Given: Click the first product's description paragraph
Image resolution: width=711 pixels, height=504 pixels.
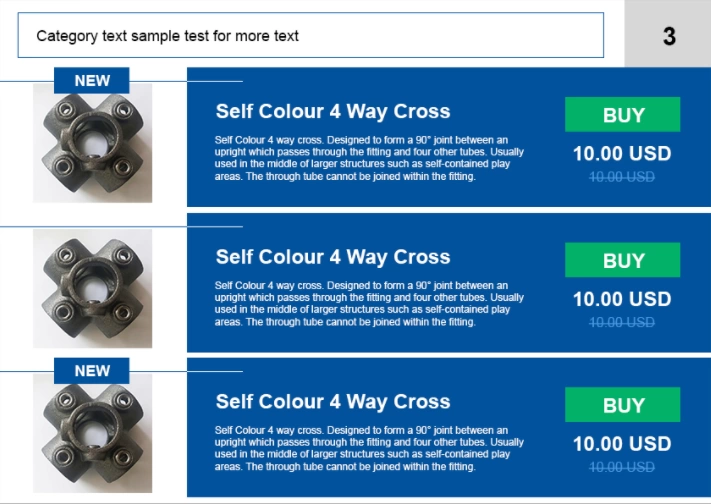Looking at the screenshot, I should point(368,158).
